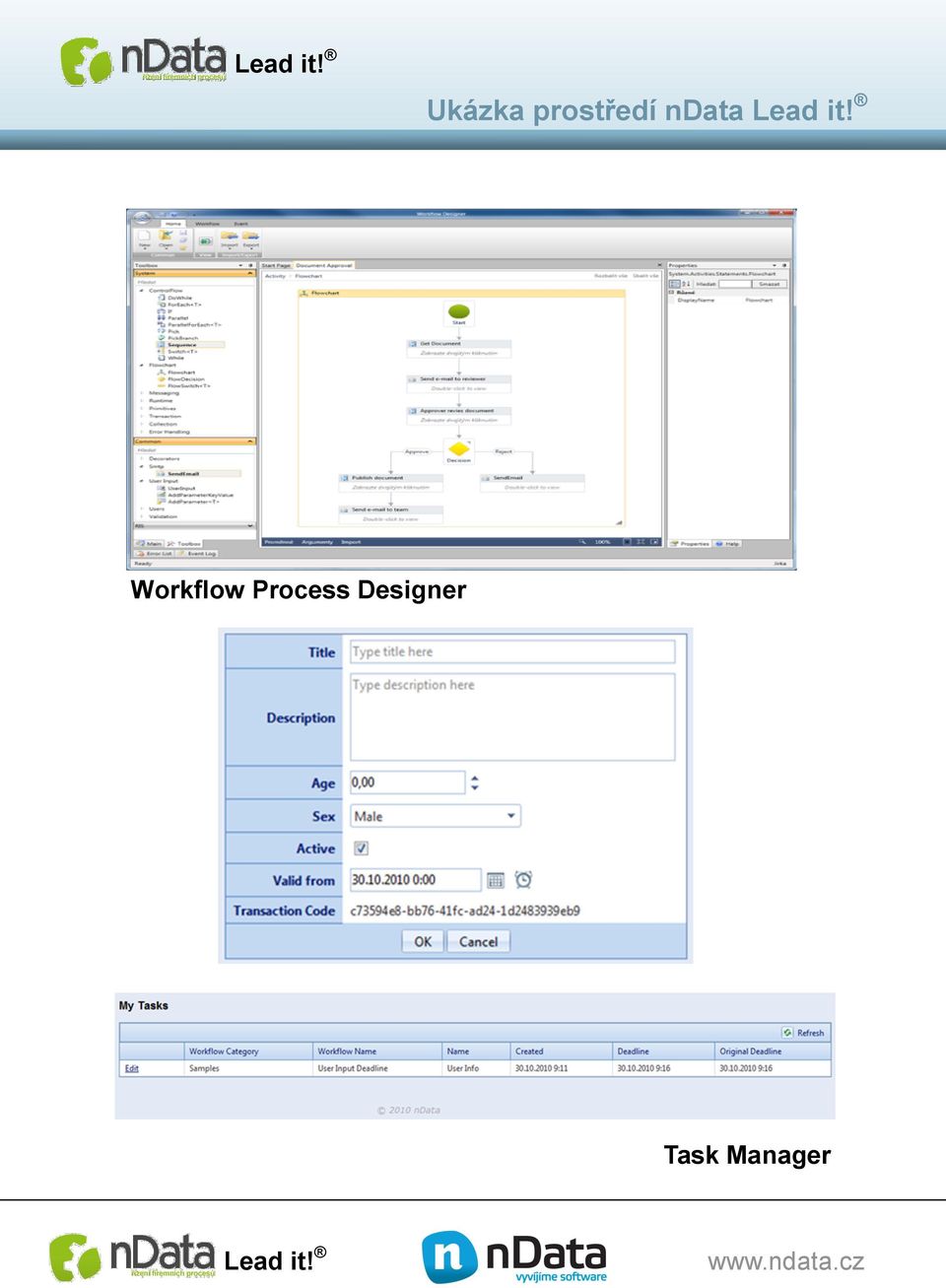The height and width of the screenshot is (1288, 946).
Task: Expand the Error Handling tree node
Action: pyautogui.click(x=142, y=432)
